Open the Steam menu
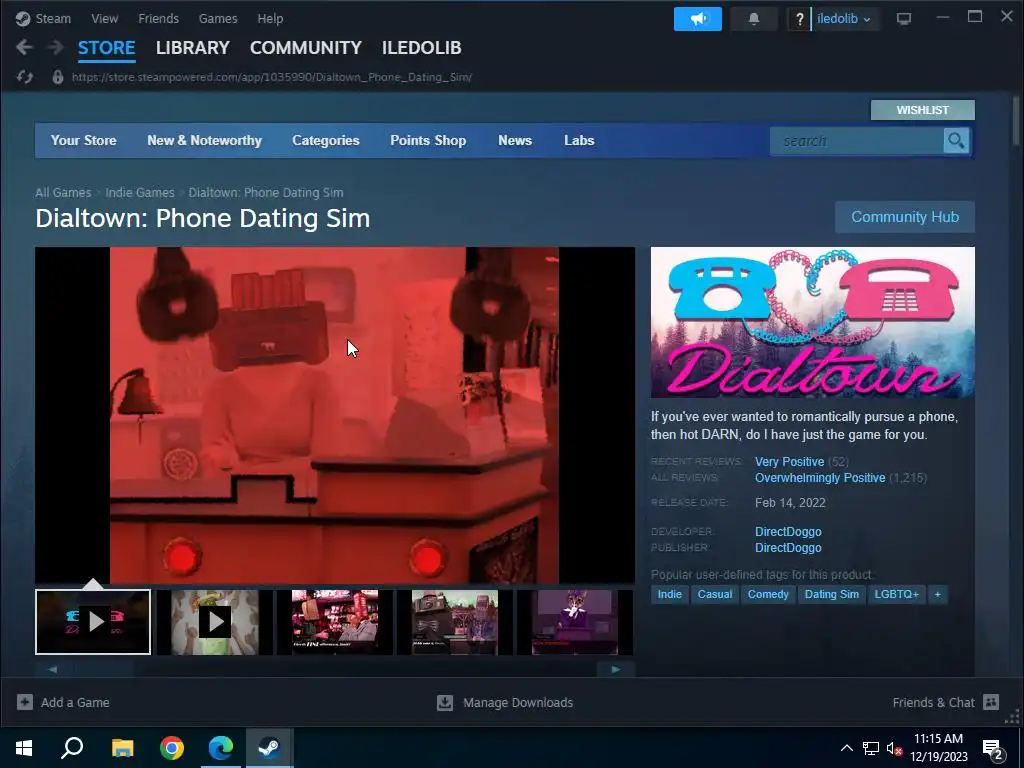Image resolution: width=1024 pixels, height=768 pixels. coord(53,18)
